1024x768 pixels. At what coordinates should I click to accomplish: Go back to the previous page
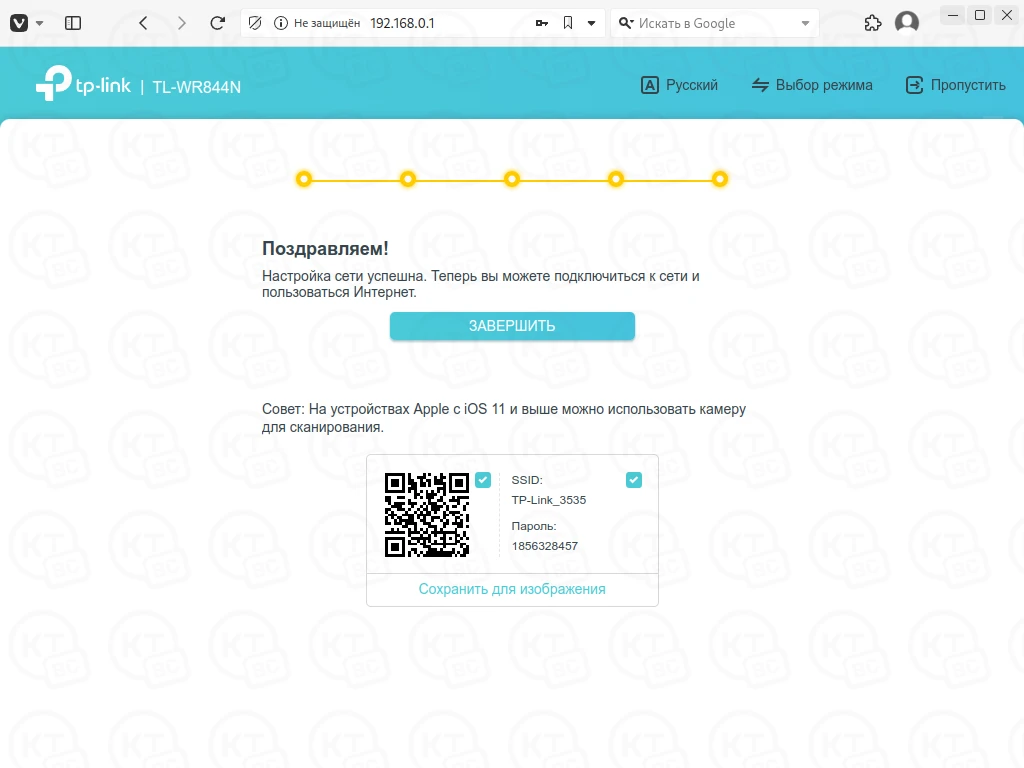(144, 24)
